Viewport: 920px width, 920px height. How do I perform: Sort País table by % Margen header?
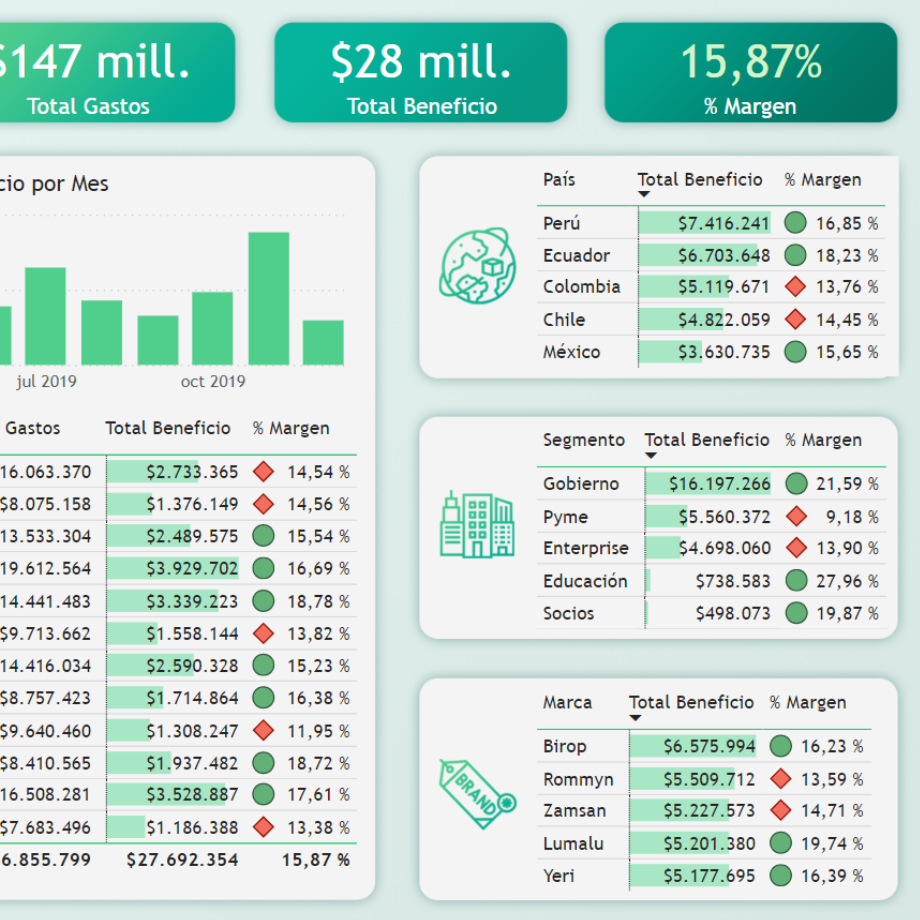point(822,180)
